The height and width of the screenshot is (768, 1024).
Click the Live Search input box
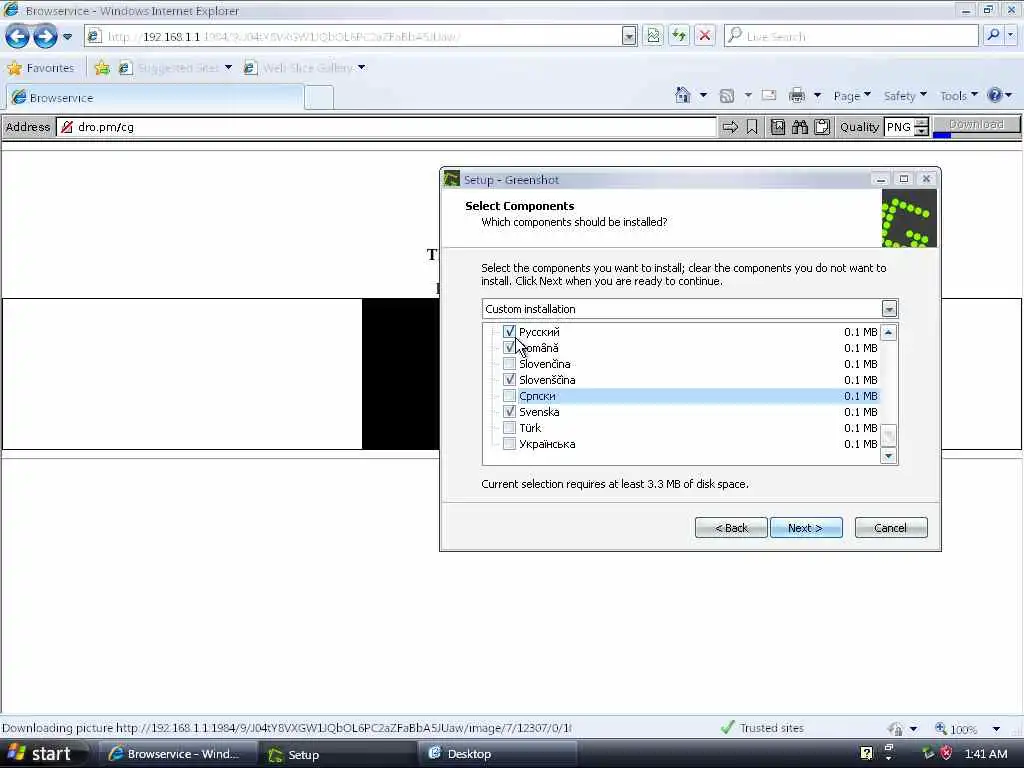click(x=850, y=36)
